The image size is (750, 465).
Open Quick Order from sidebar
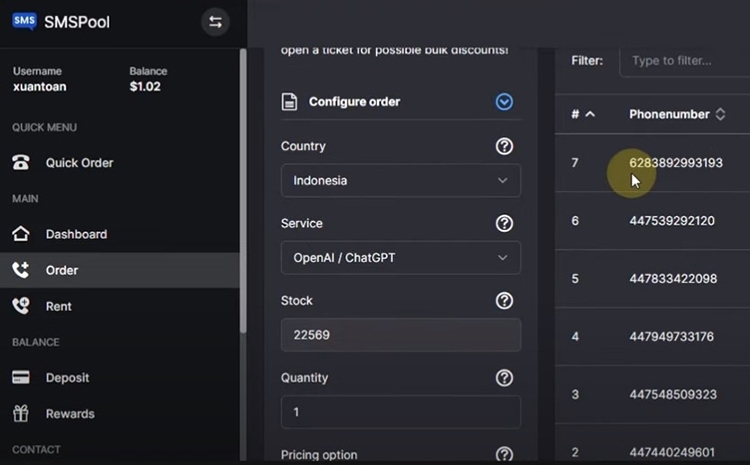[79, 163]
